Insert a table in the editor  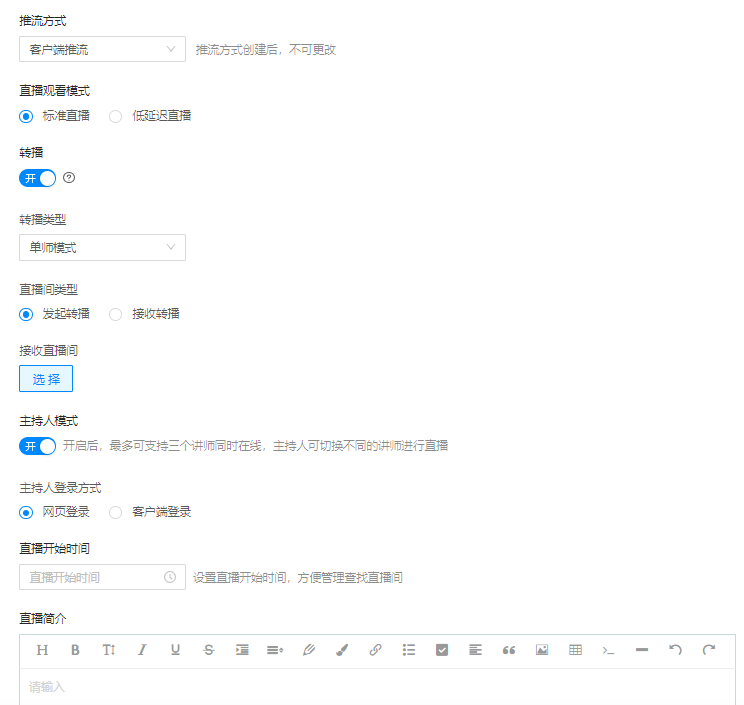575,649
